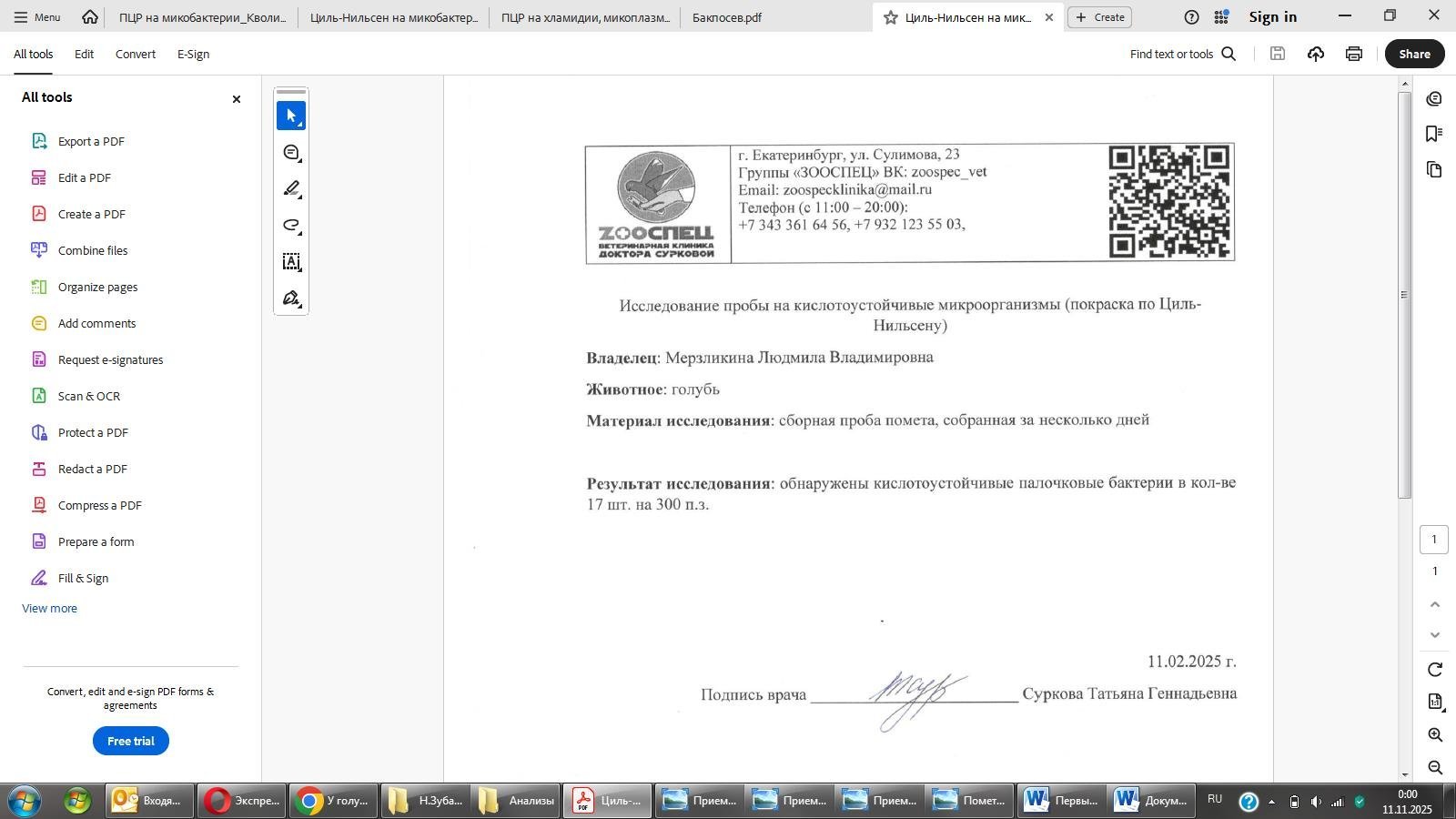Screen dimensions: 1456x819
Task: Close the All tools panel
Action: coord(237,99)
